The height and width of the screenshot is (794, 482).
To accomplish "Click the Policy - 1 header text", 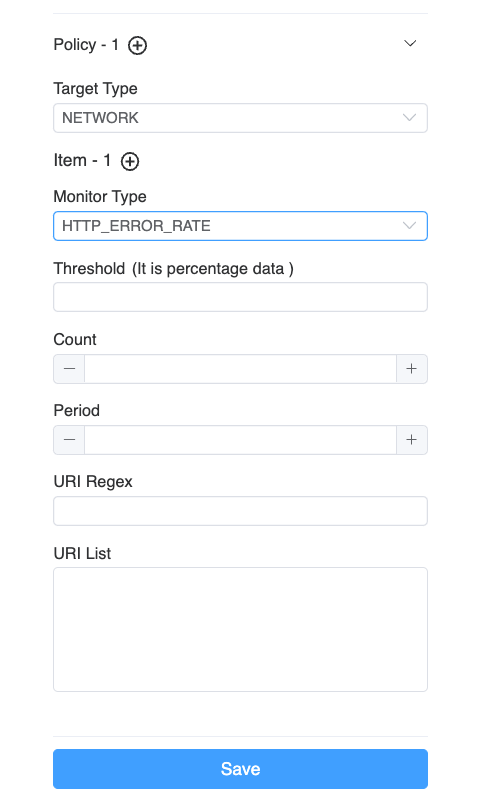I will 86,45.
